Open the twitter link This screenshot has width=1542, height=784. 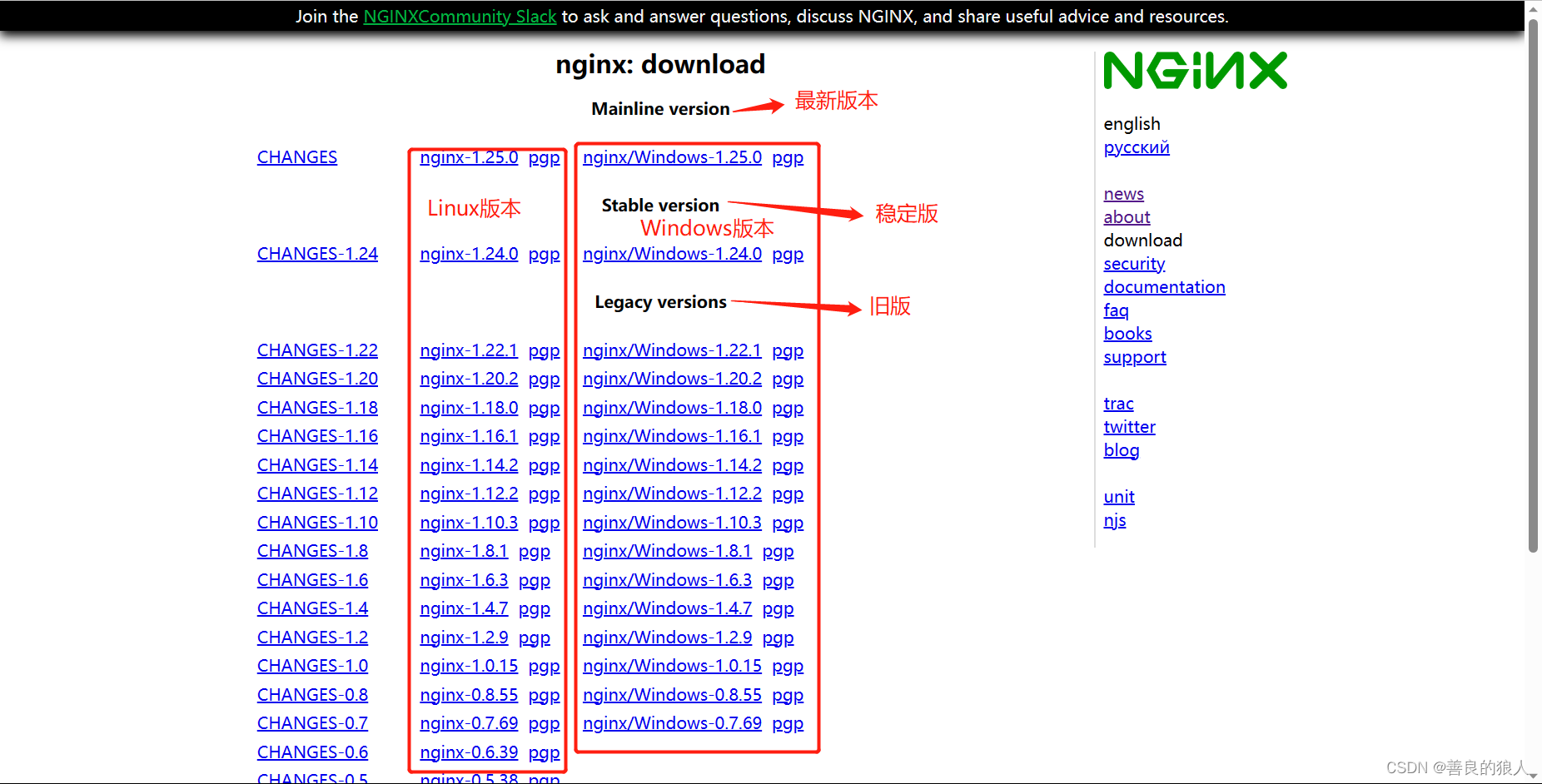pyautogui.click(x=1129, y=427)
